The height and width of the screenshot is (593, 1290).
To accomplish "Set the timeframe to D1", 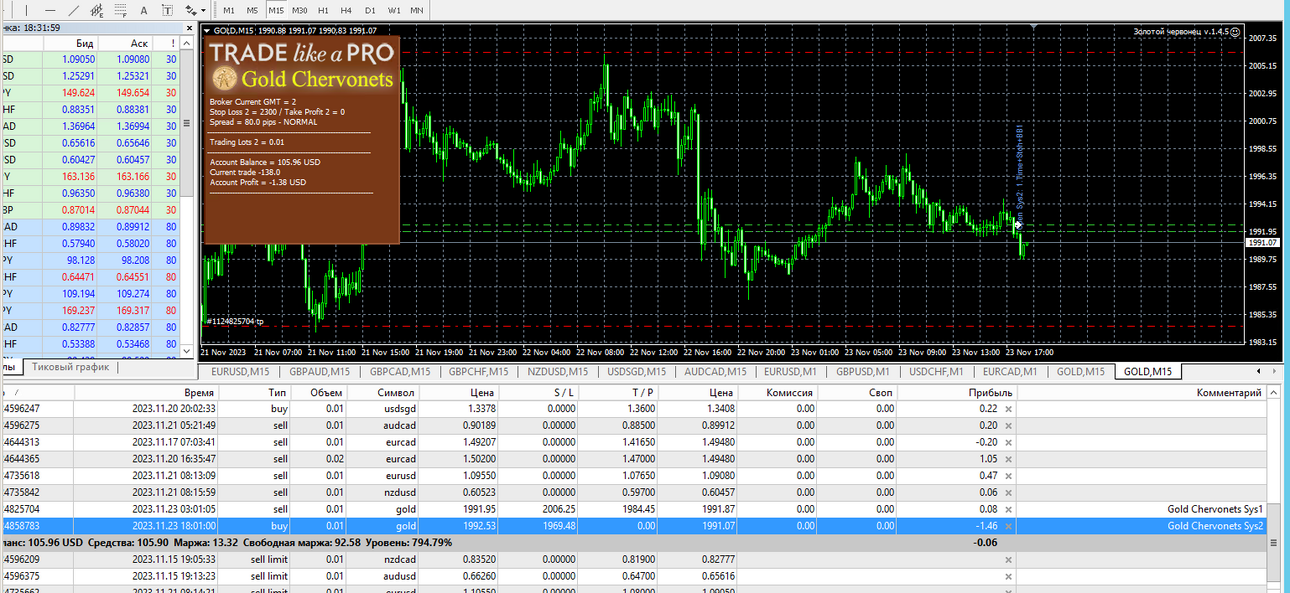I will click(x=370, y=11).
